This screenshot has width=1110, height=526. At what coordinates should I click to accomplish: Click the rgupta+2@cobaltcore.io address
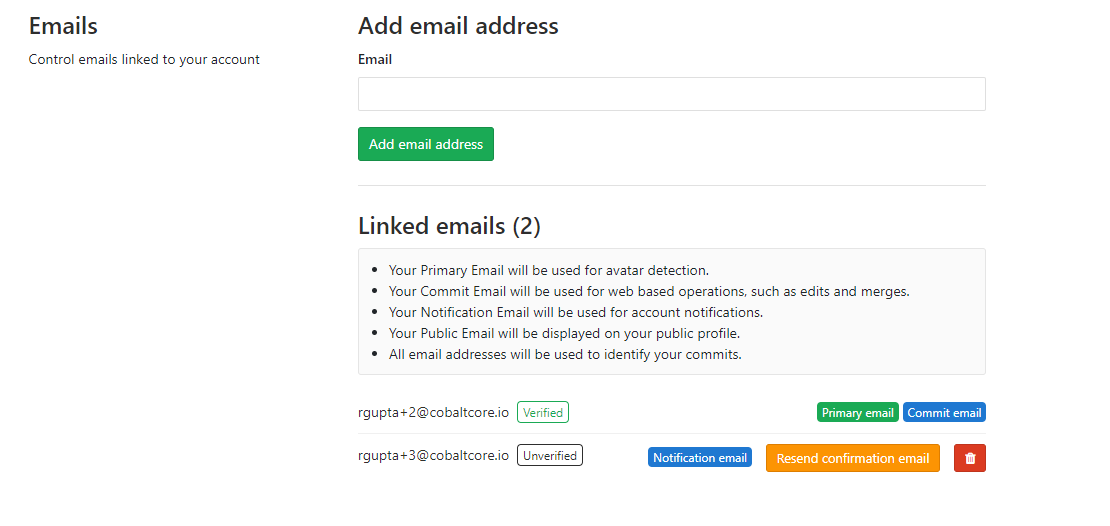pyautogui.click(x=433, y=412)
